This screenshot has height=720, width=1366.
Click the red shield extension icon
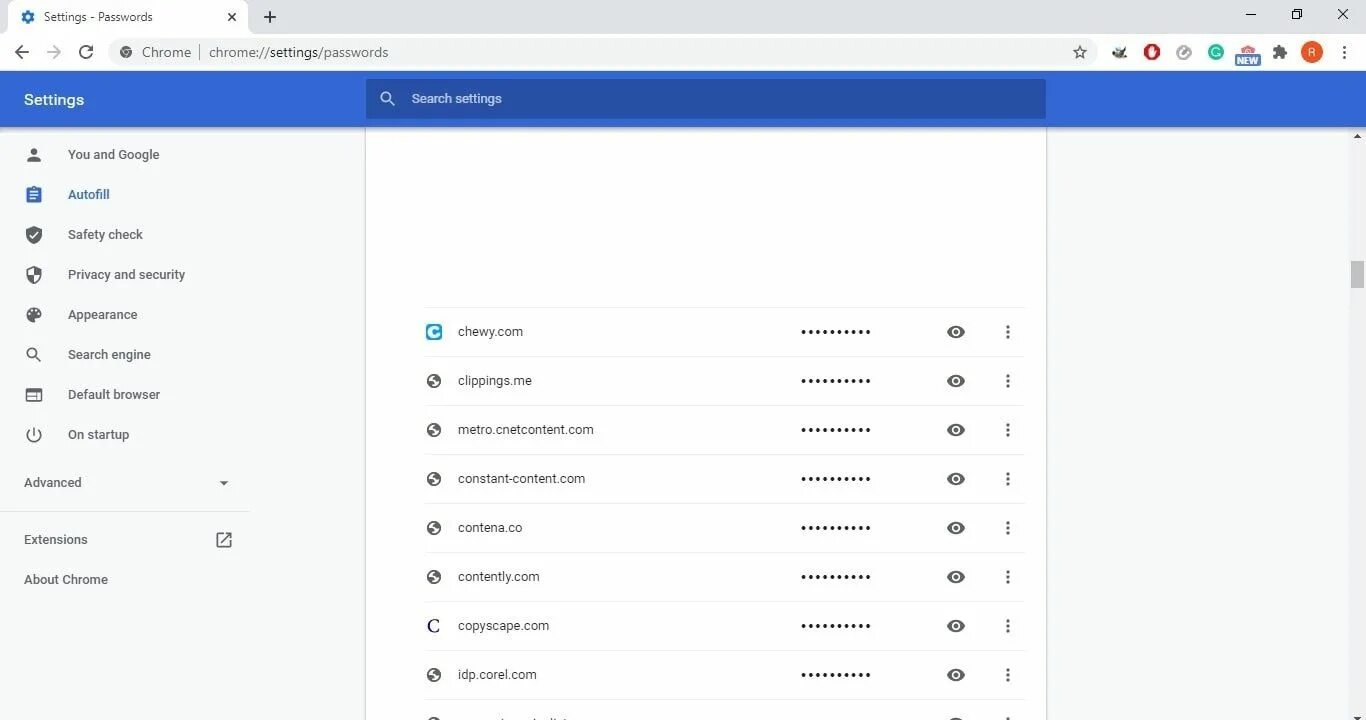click(x=1152, y=52)
